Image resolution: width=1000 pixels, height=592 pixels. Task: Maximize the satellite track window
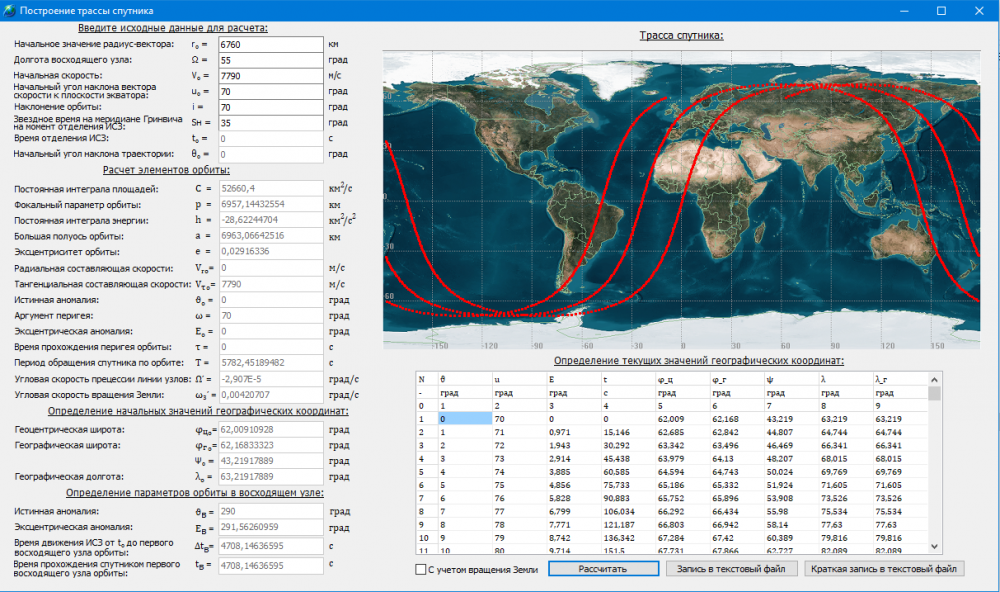click(941, 10)
